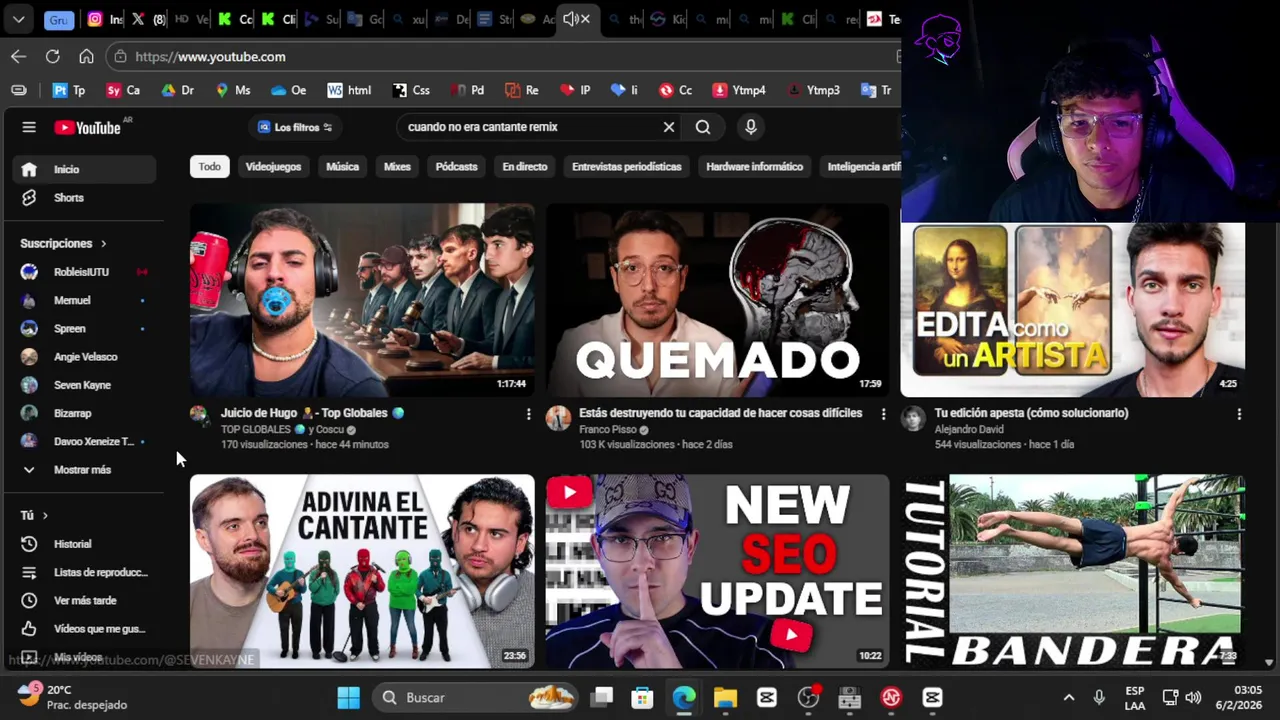
Task: Play the QUEMADO video thumbnail
Action: pos(717,300)
